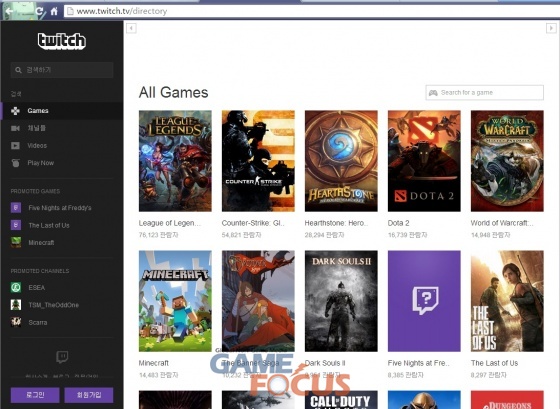The height and width of the screenshot is (409, 560).
Task: Open Play Now from the sidebar
Action: click(62, 163)
